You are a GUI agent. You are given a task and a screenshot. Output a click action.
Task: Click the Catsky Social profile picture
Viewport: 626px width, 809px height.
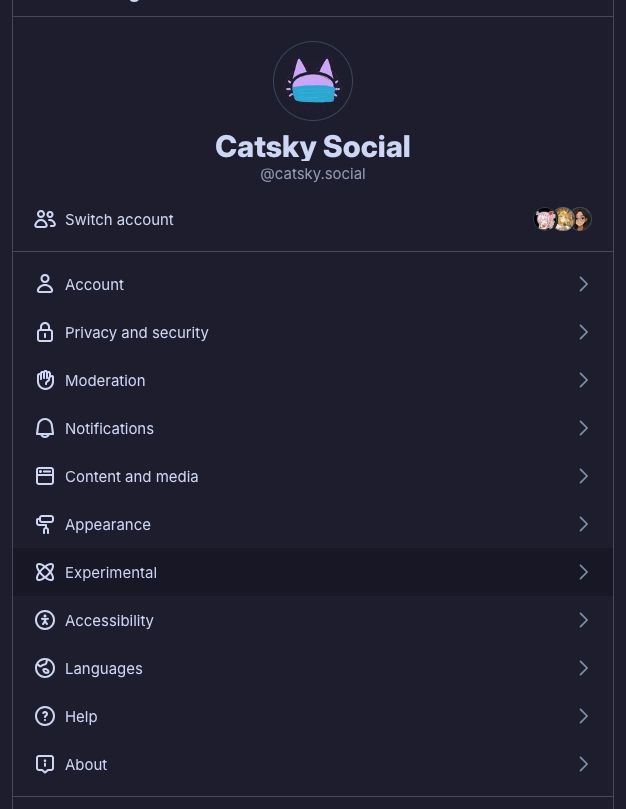(x=313, y=81)
